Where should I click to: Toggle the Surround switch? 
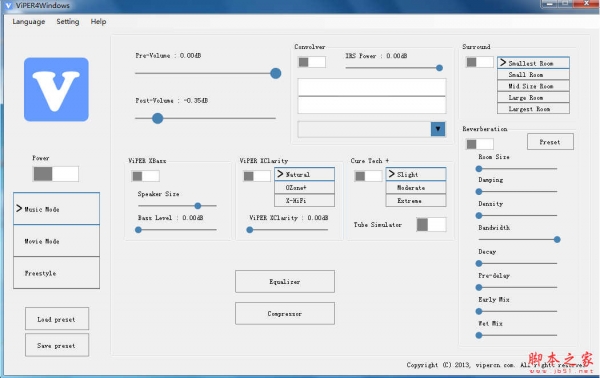[479, 62]
